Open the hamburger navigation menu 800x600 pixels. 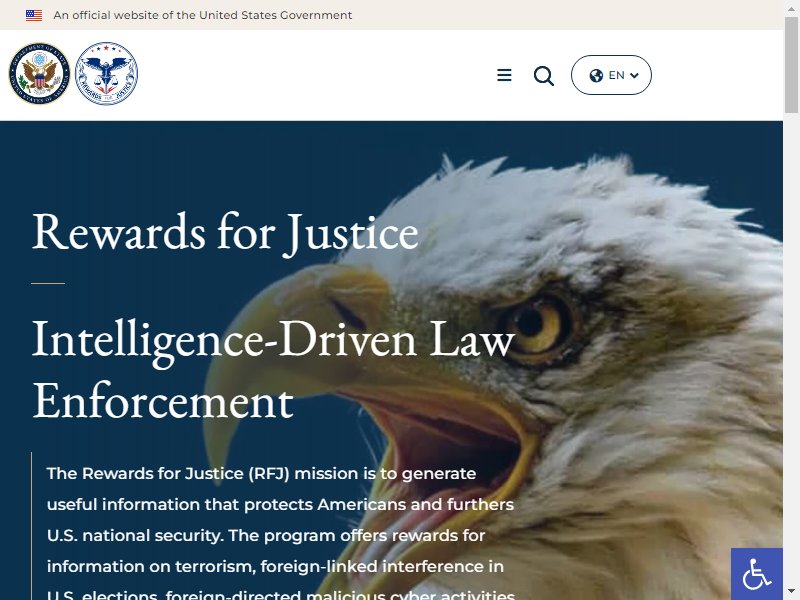click(x=504, y=75)
